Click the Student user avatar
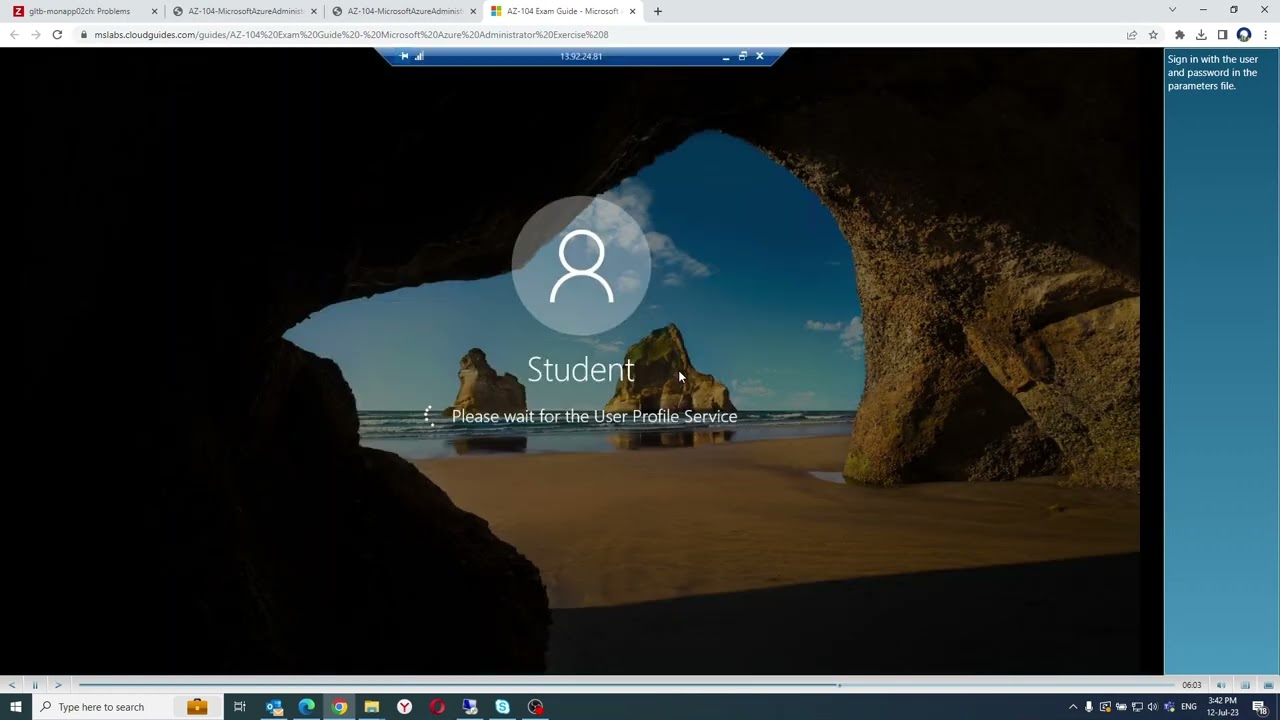 click(x=581, y=266)
